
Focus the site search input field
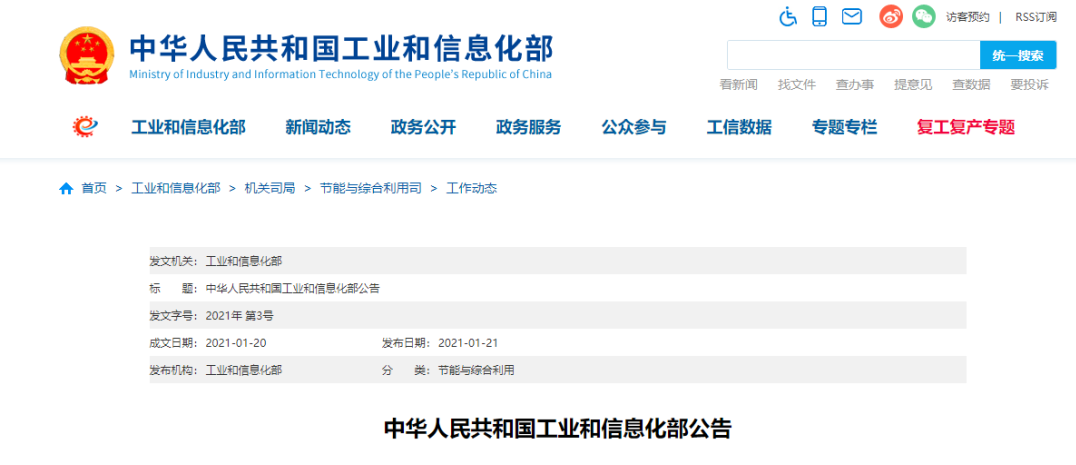coord(854,55)
